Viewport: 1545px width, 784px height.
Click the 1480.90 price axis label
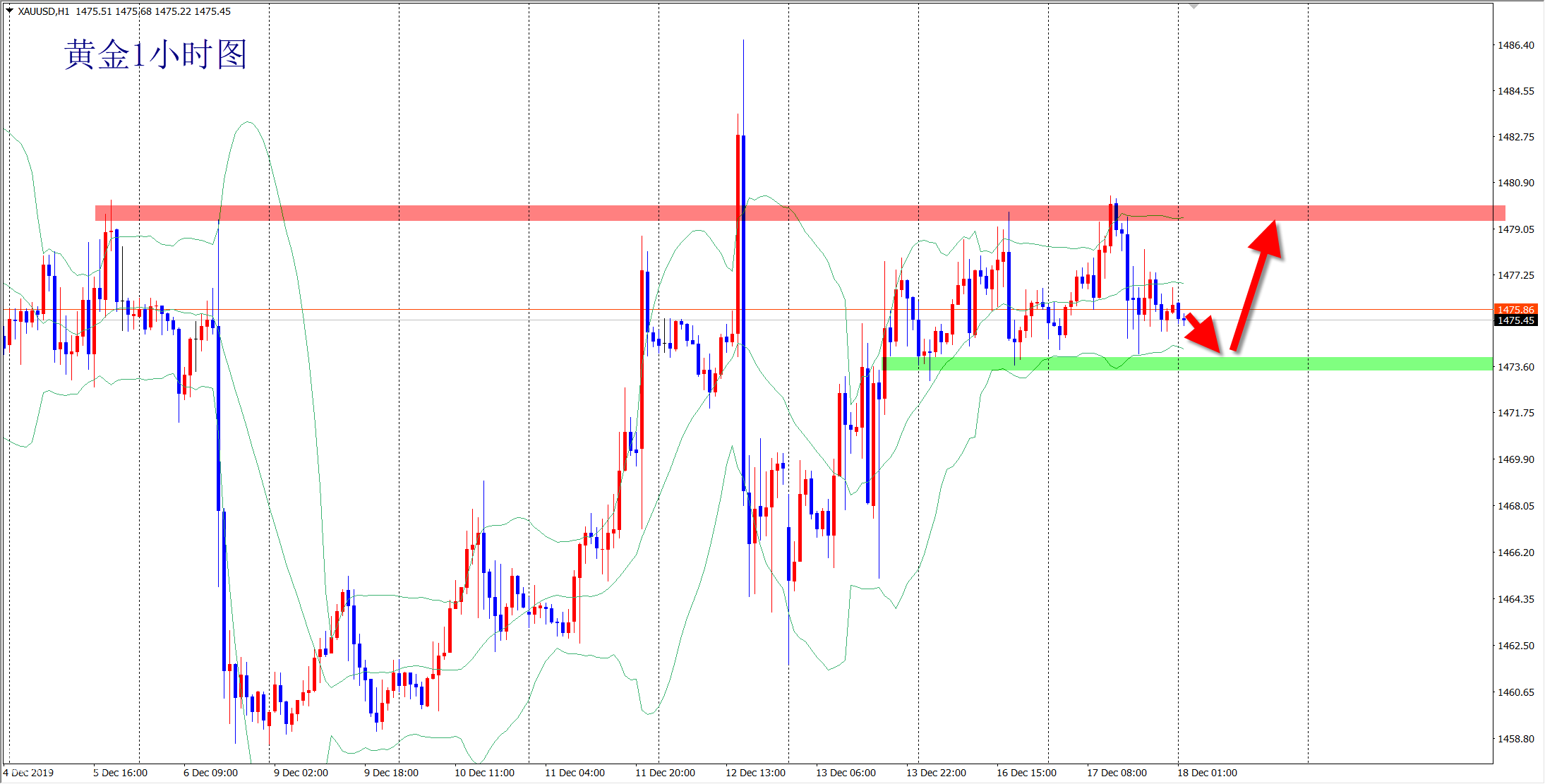click(x=1516, y=183)
